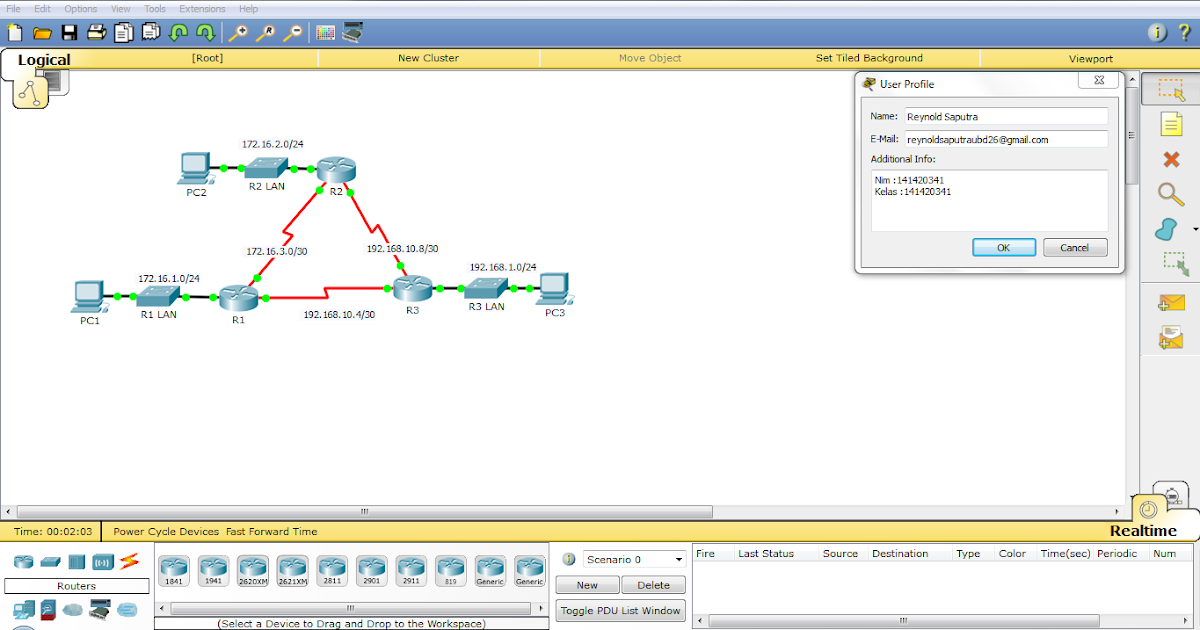Open the Options menu
This screenshot has height=630, width=1200.
[80, 8]
